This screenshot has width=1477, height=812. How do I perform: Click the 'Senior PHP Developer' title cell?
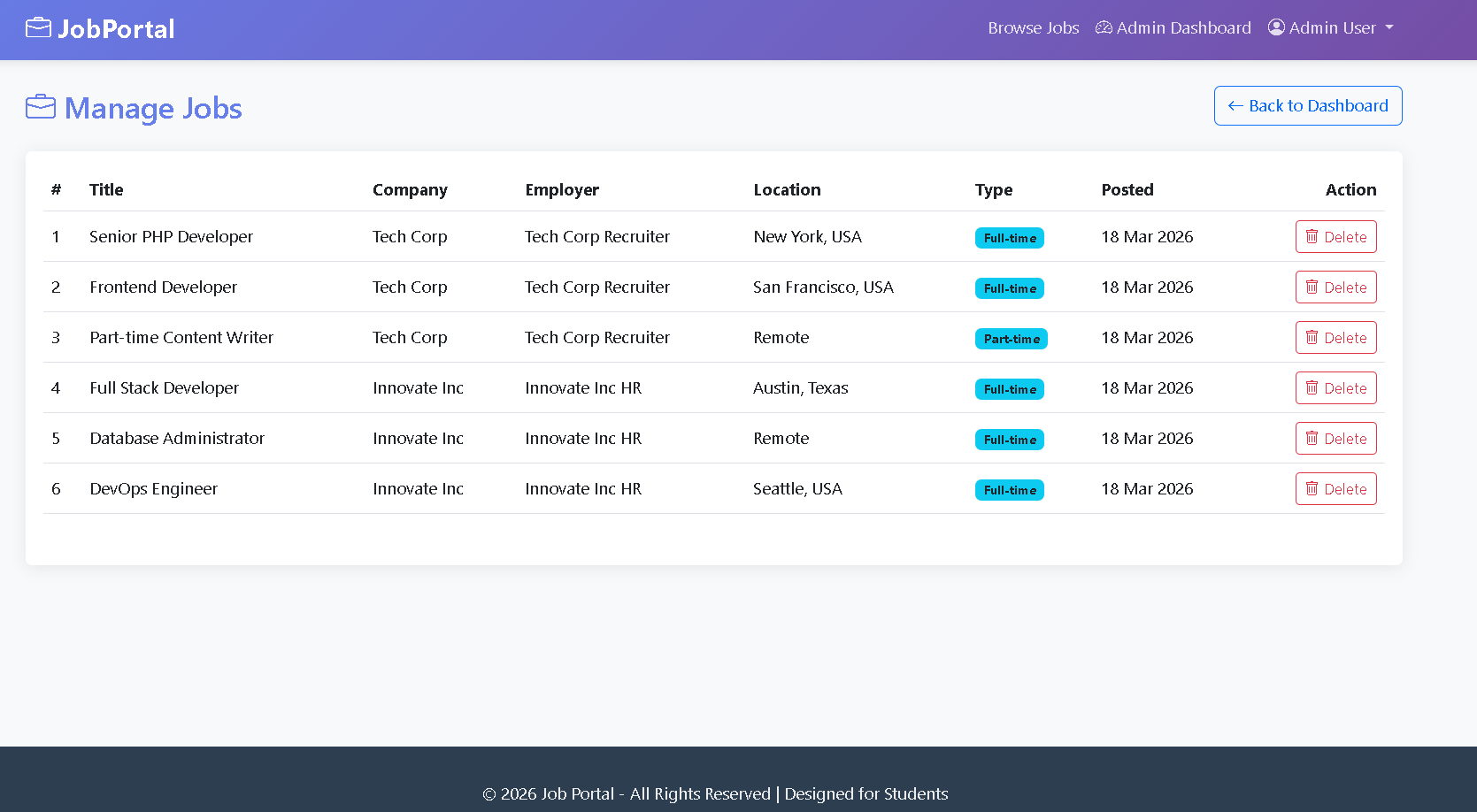click(171, 236)
